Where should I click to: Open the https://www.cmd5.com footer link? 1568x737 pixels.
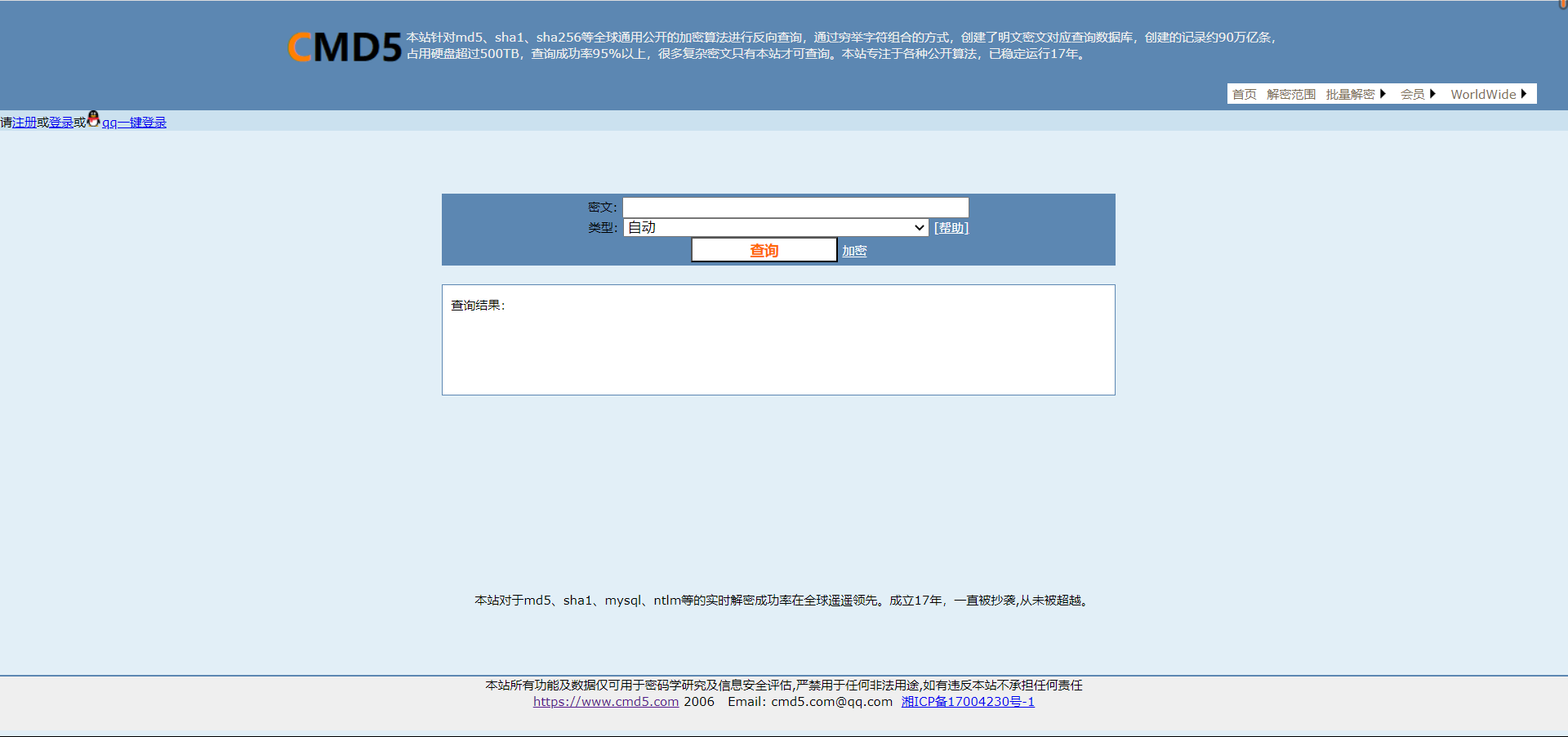coord(605,701)
